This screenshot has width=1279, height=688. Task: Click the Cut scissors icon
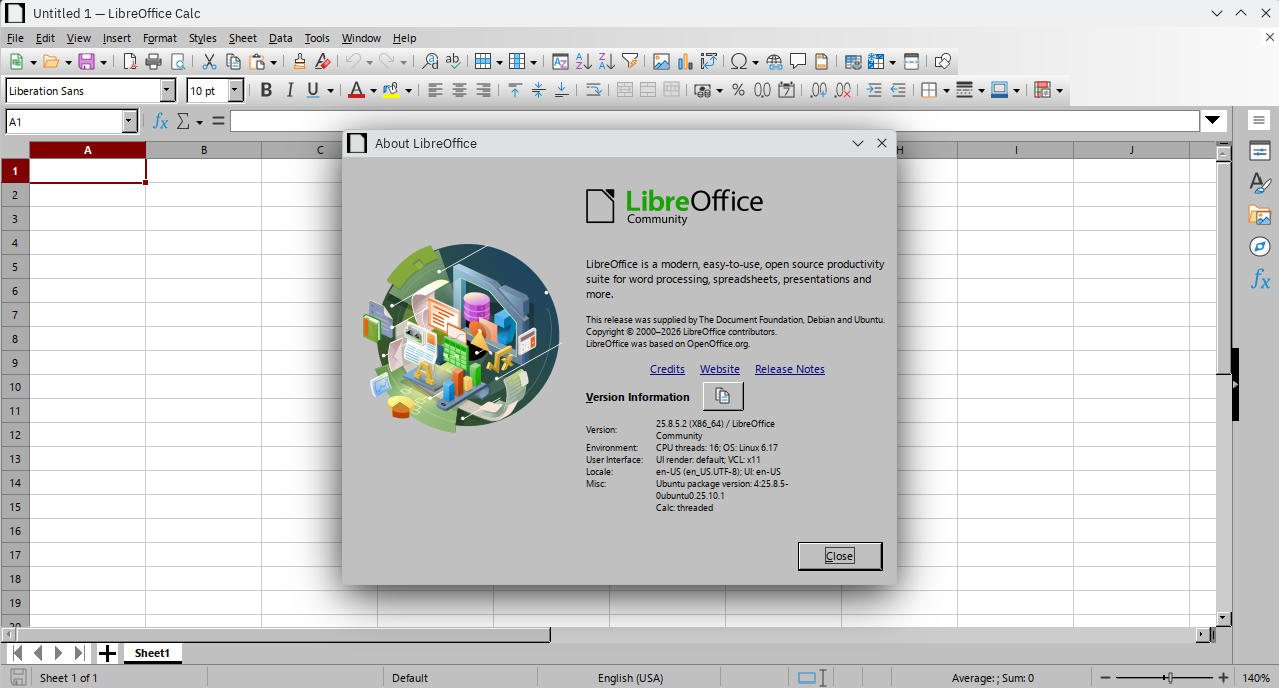pyautogui.click(x=209, y=62)
